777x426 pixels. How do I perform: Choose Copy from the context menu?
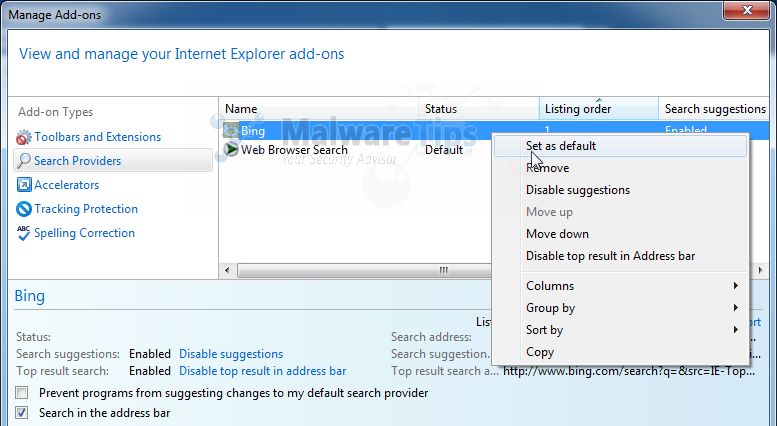click(x=620, y=352)
